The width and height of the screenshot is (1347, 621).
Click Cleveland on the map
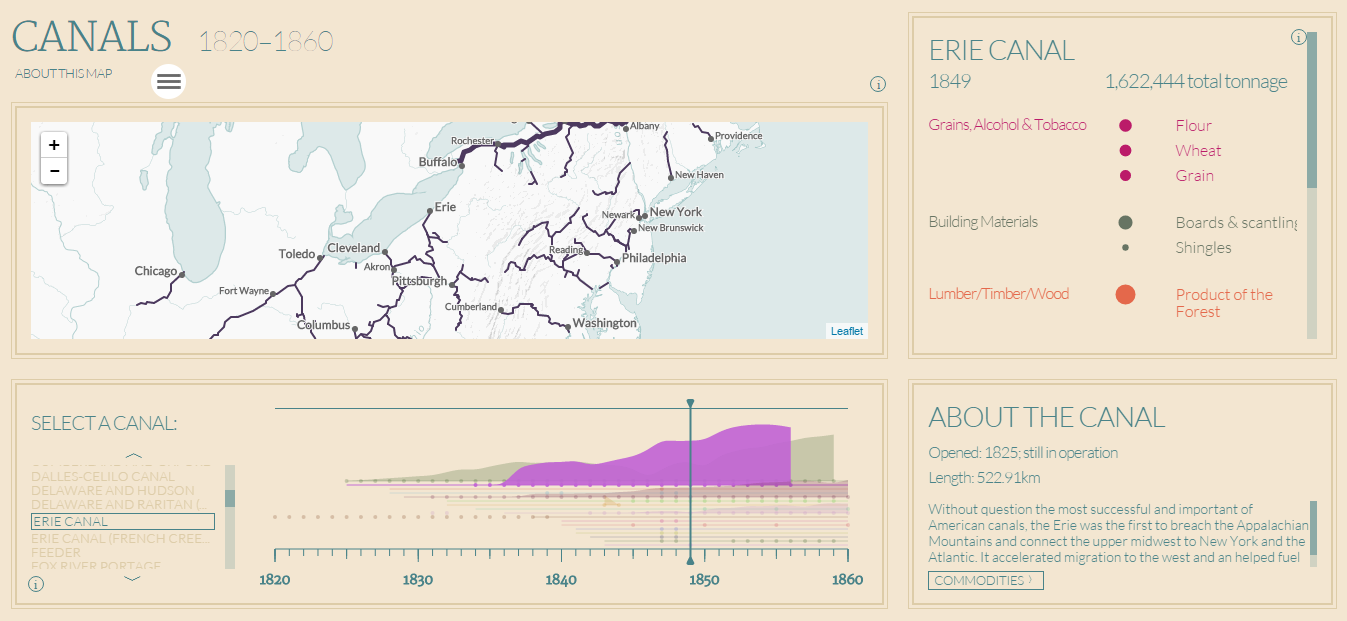pyautogui.click(x=354, y=248)
